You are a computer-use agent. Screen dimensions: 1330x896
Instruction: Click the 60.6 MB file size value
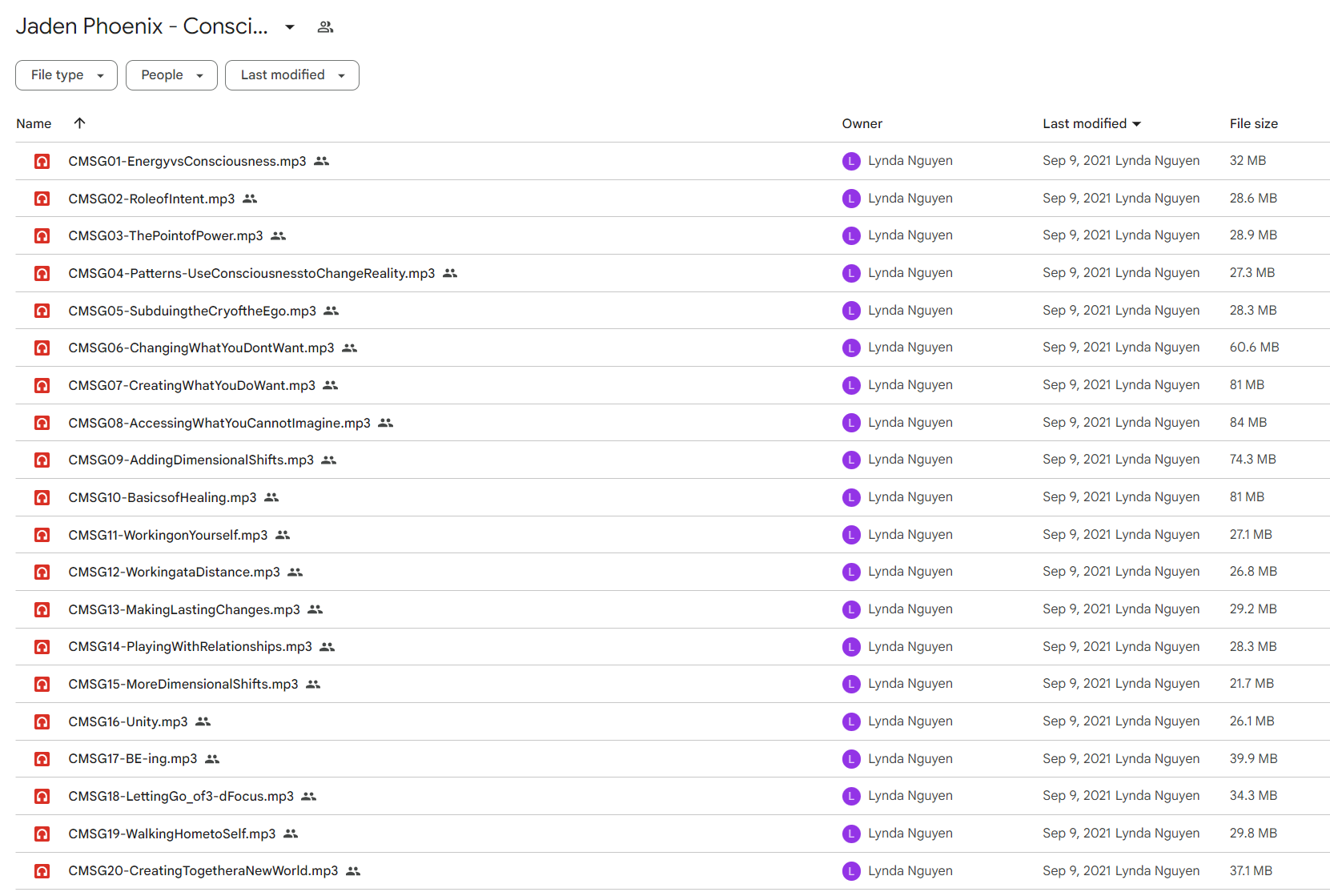tap(1255, 348)
